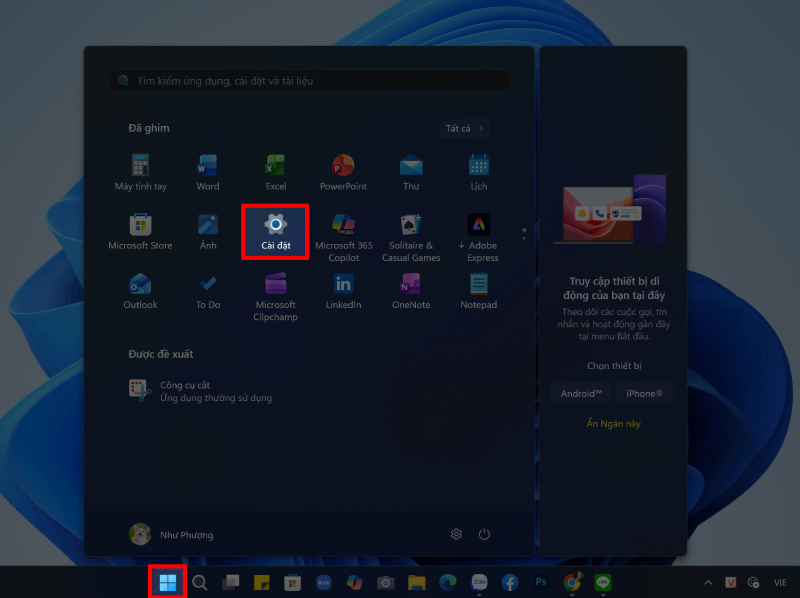The width and height of the screenshot is (800, 598).
Task: Expand Tất cả to view all apps
Action: pos(464,128)
